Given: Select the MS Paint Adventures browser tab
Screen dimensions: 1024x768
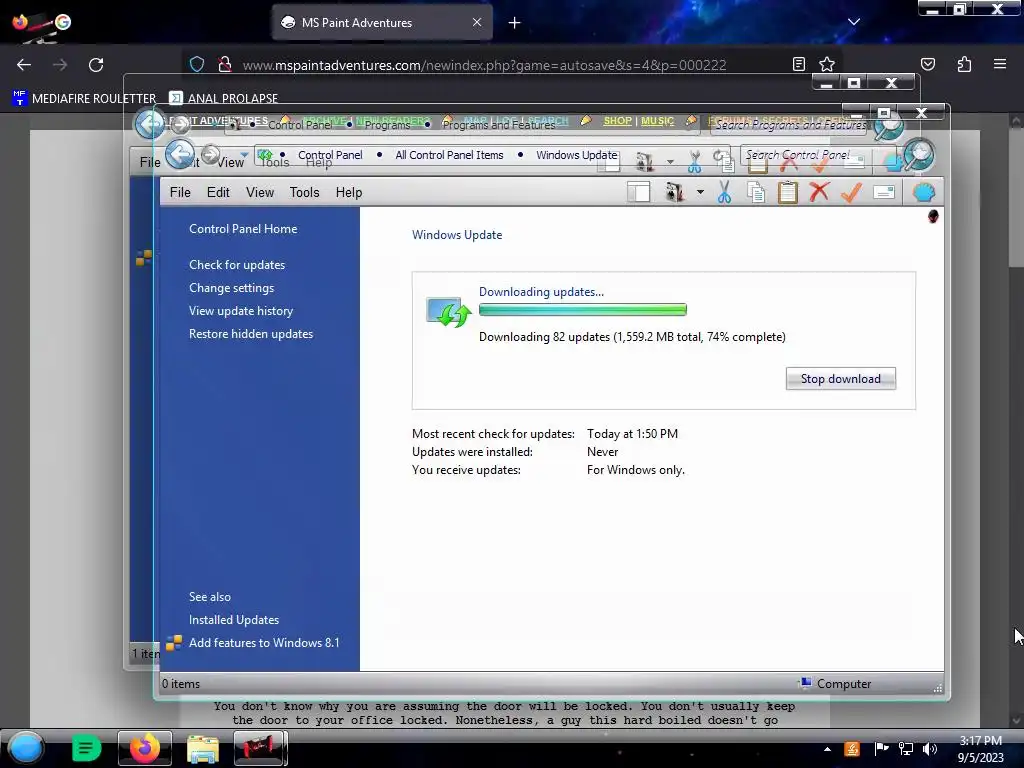Looking at the screenshot, I should (x=382, y=22).
